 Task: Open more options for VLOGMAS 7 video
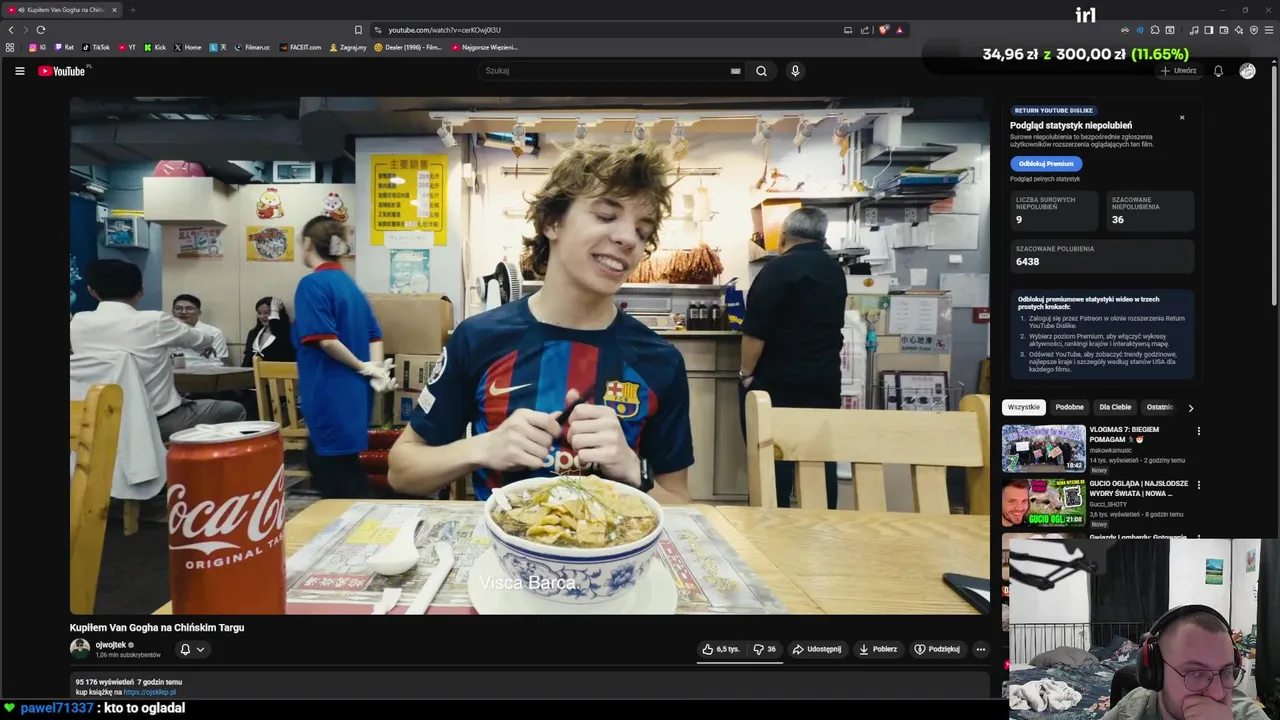point(1198,431)
